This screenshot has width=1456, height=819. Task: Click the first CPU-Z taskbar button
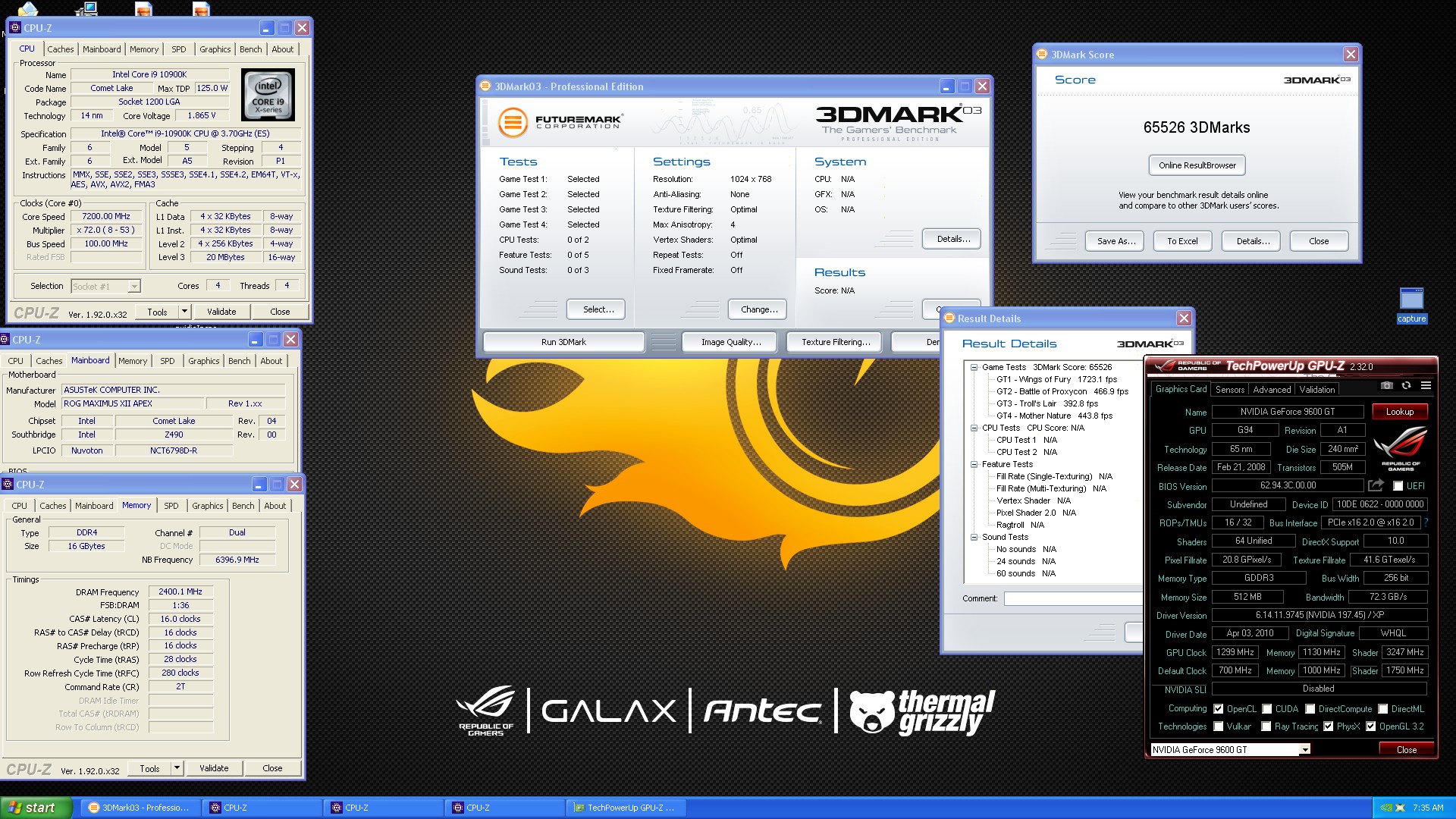click(x=261, y=808)
